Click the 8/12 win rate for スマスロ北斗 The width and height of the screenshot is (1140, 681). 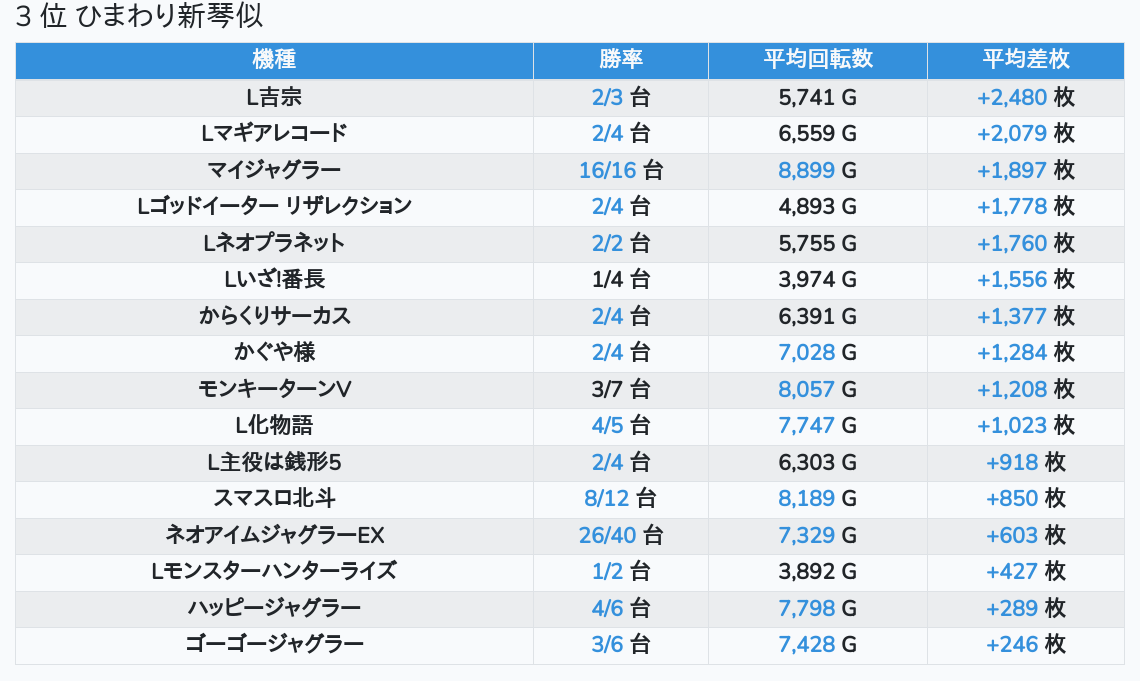pos(607,498)
